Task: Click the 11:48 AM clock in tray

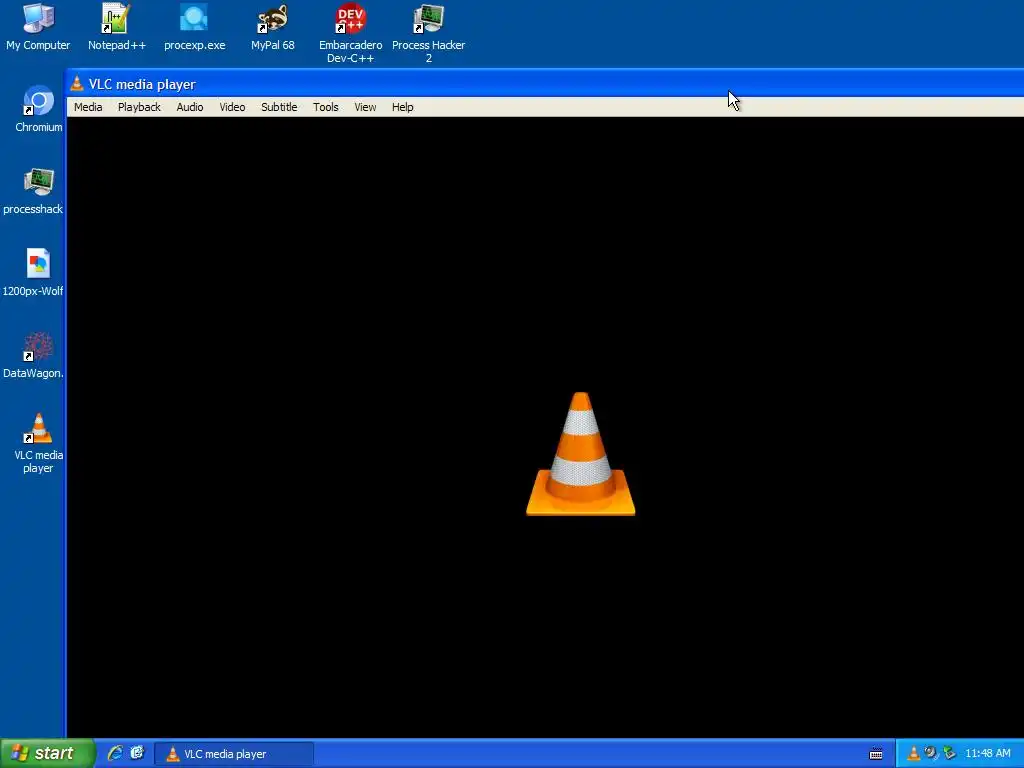Action: 987,754
